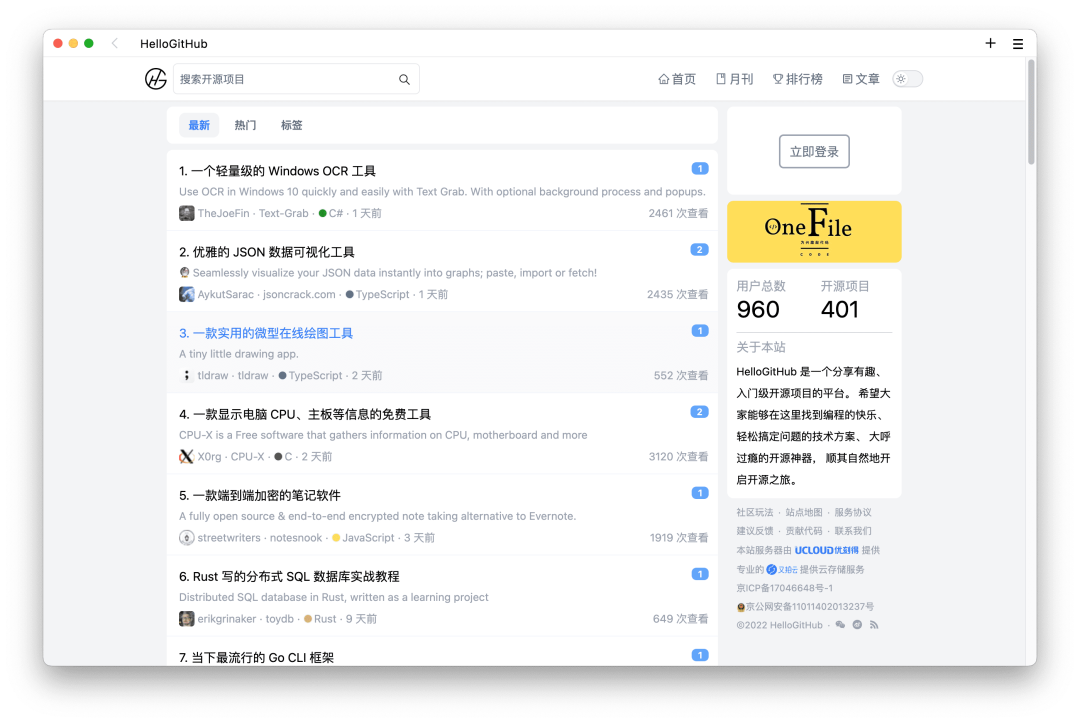The height and width of the screenshot is (723, 1080).
Task: Switch to the 热门 tab
Action: click(245, 125)
